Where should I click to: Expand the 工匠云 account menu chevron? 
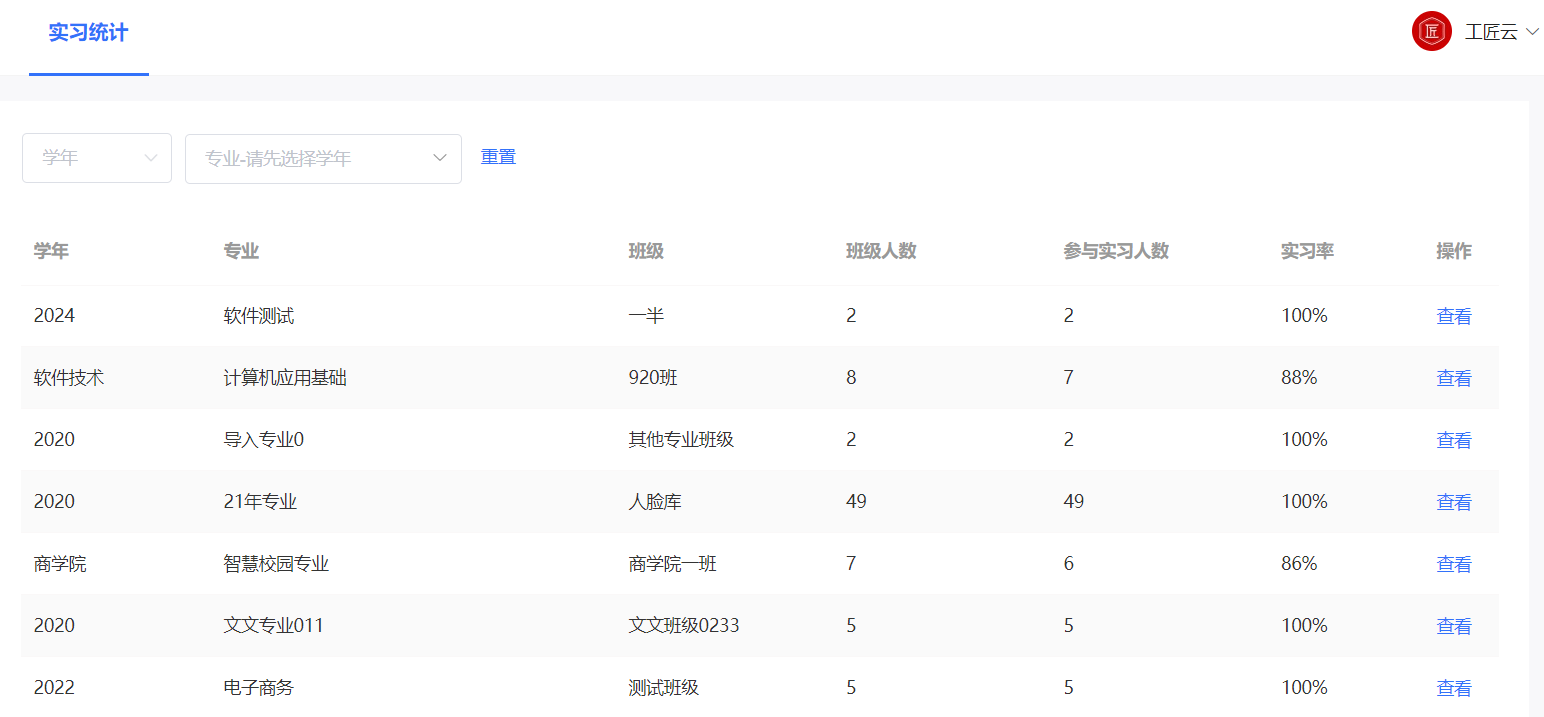pyautogui.click(x=1531, y=31)
